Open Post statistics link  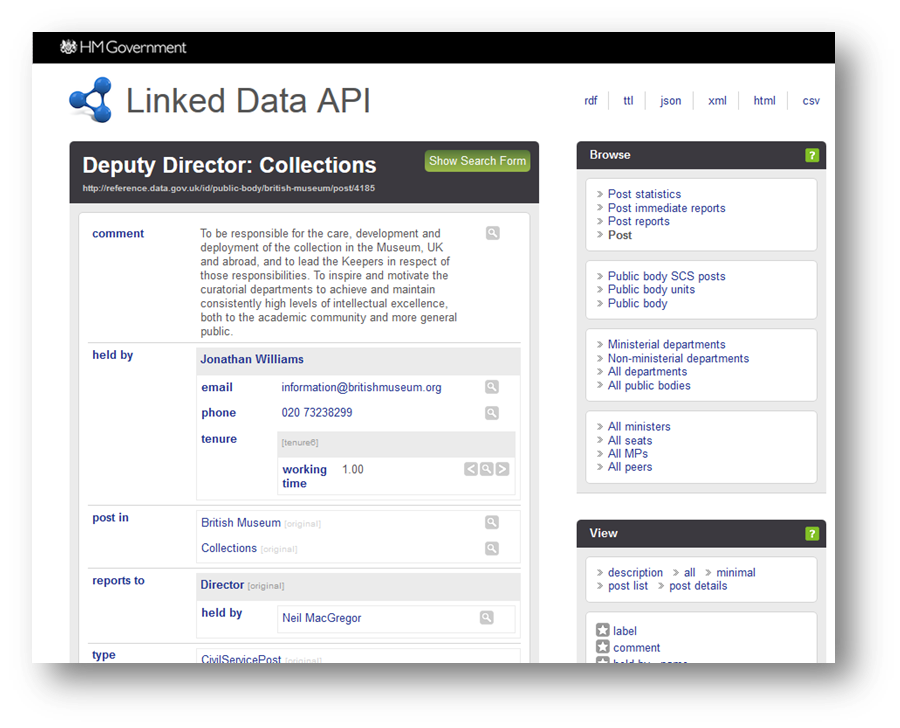(644, 194)
